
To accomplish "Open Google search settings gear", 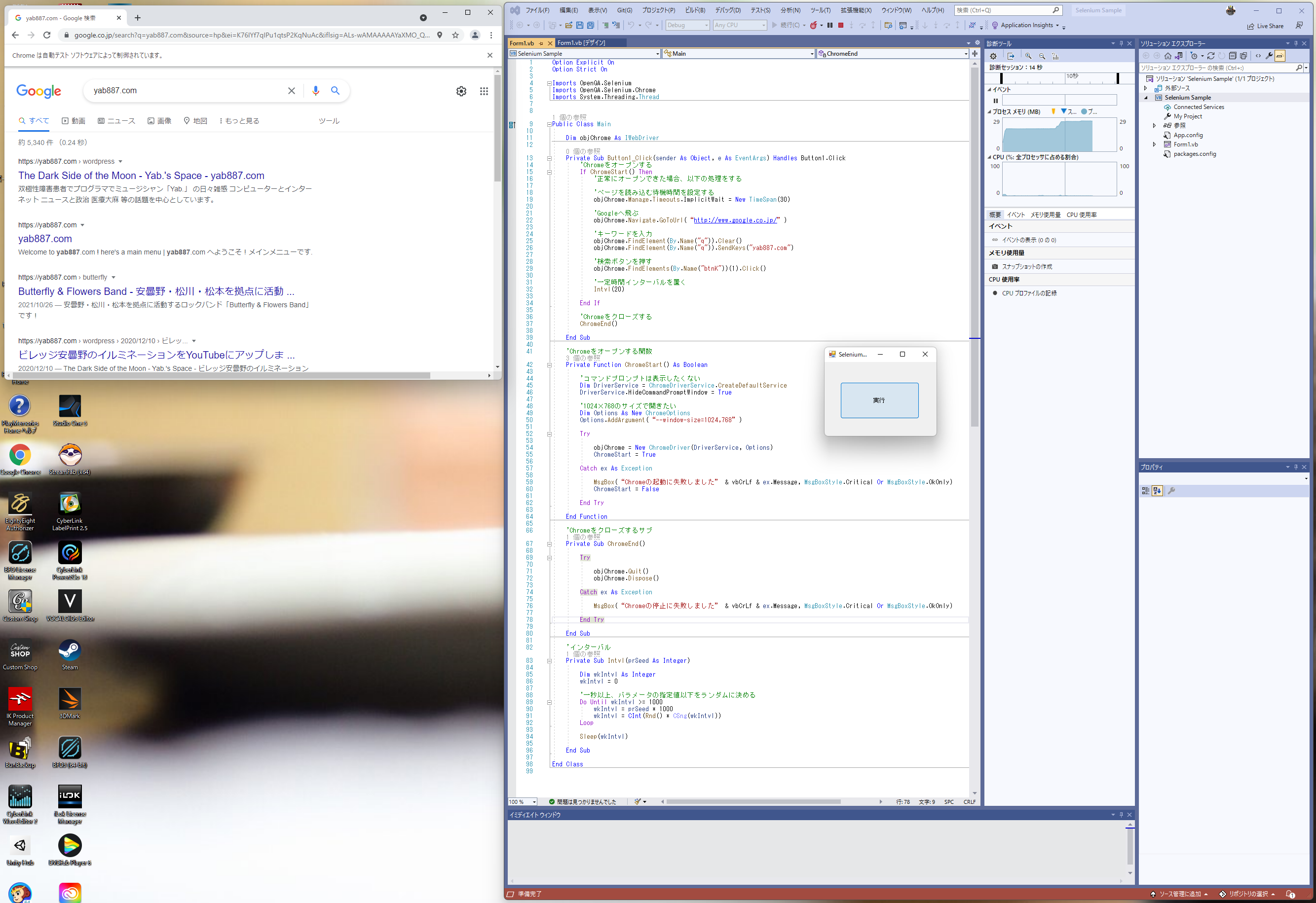I will (x=461, y=91).
